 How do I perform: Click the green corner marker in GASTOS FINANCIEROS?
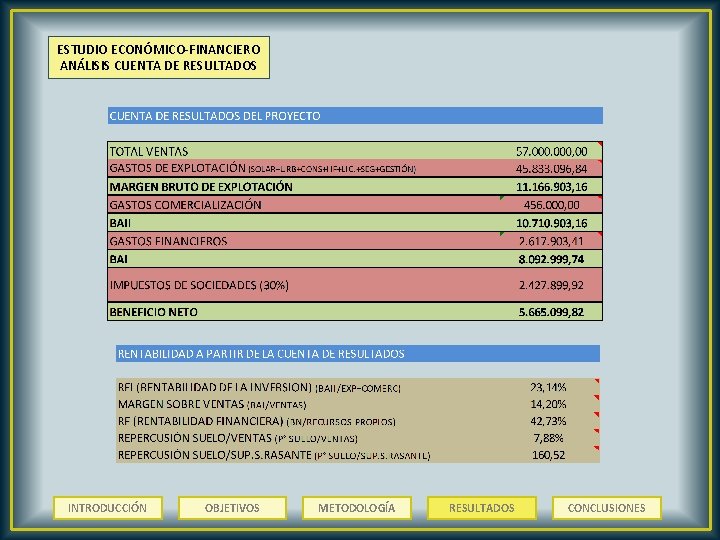[502, 234]
